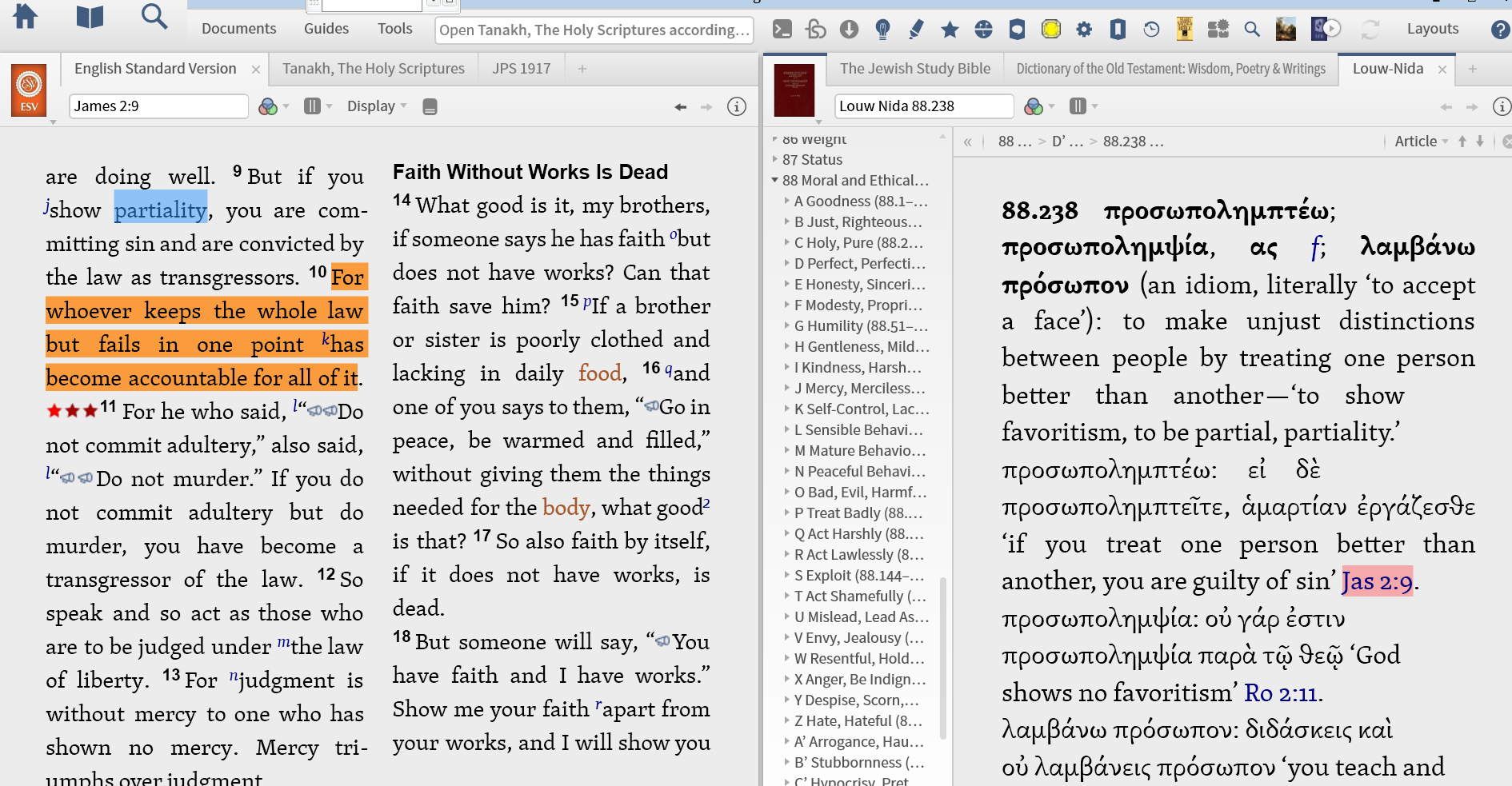Open the speech bubble notes shortcut icon
Image resolution: width=1512 pixels, height=786 pixels.
pos(1017,30)
